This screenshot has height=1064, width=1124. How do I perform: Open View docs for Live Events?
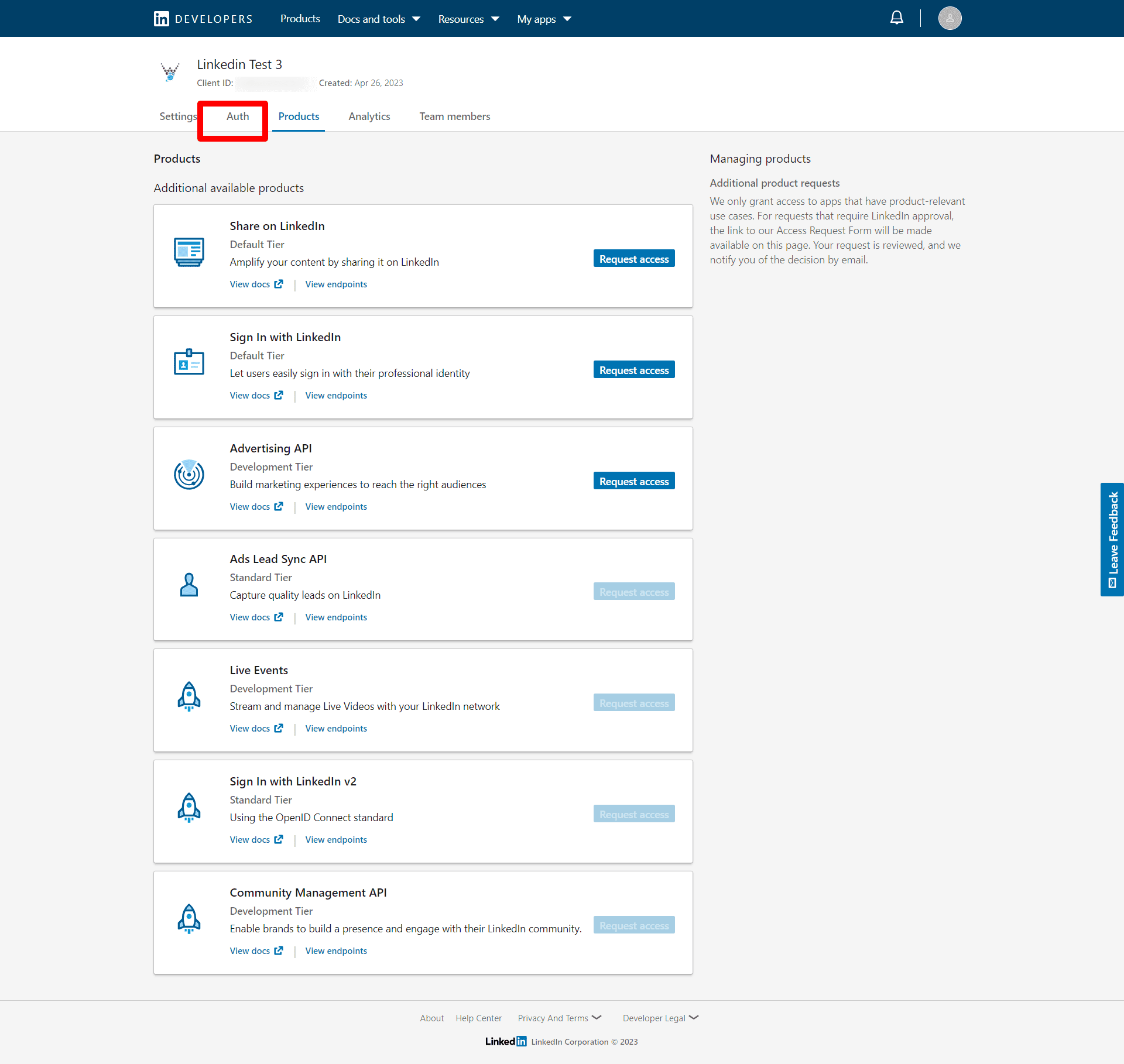tap(256, 728)
